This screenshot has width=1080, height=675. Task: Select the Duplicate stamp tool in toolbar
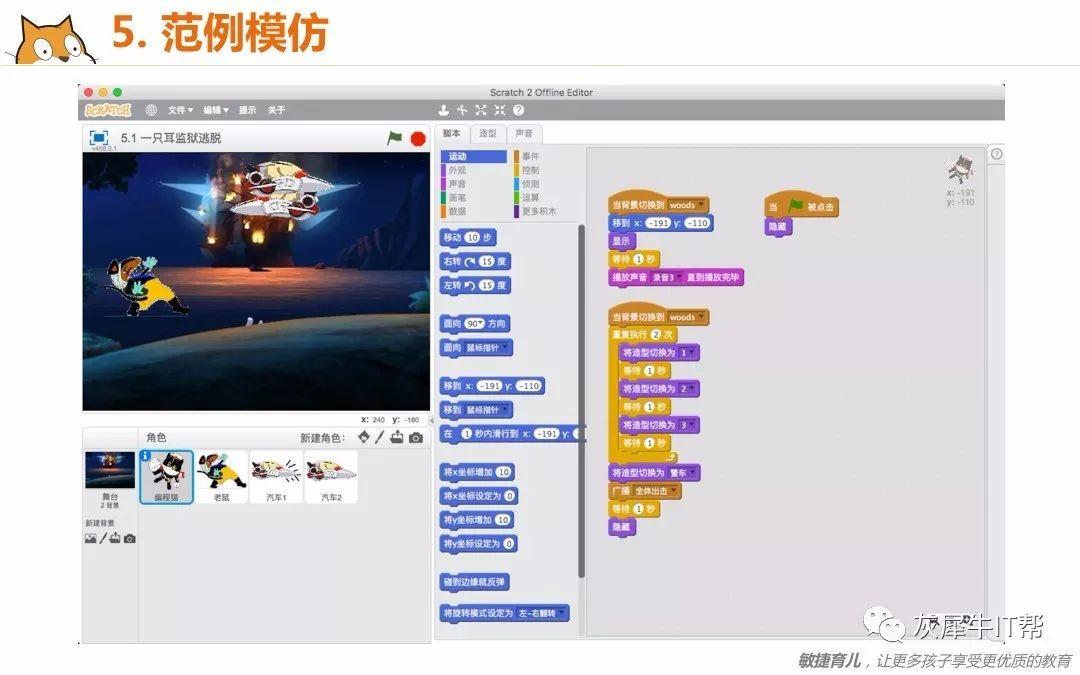pyautogui.click(x=444, y=110)
